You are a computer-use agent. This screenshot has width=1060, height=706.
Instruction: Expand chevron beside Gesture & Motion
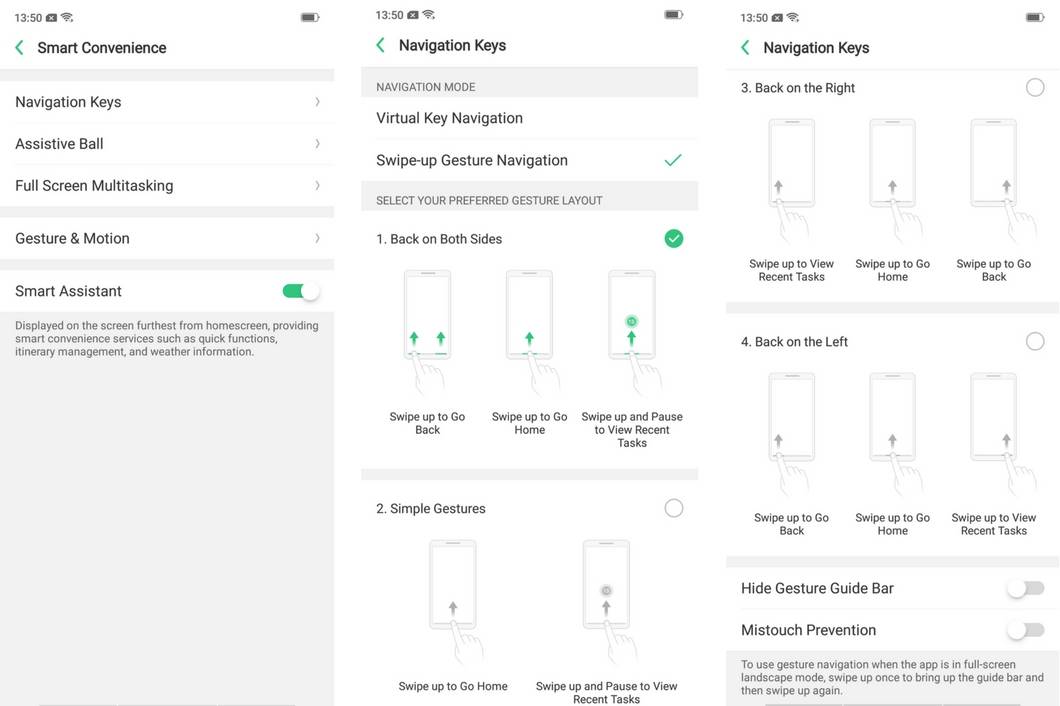tap(317, 238)
